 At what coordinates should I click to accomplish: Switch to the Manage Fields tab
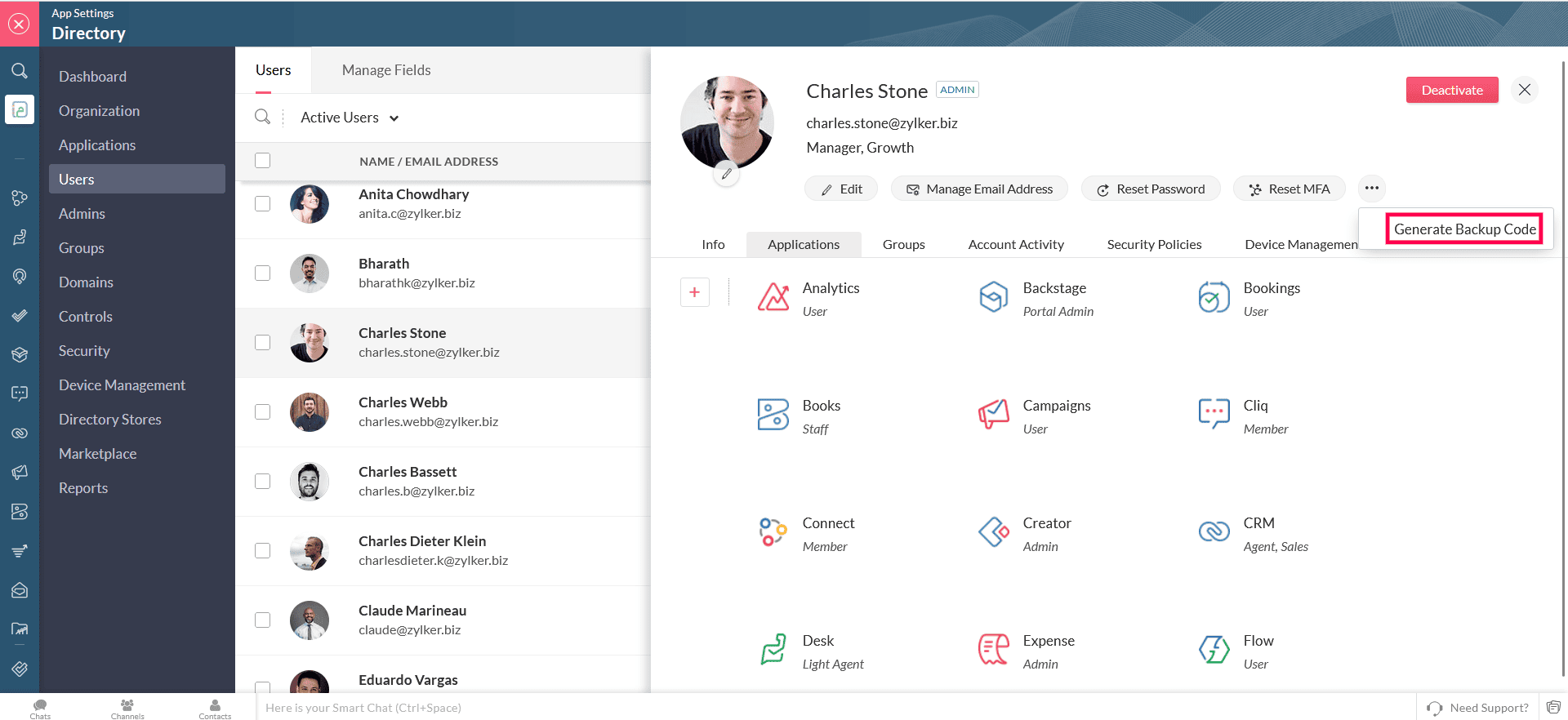(x=386, y=70)
